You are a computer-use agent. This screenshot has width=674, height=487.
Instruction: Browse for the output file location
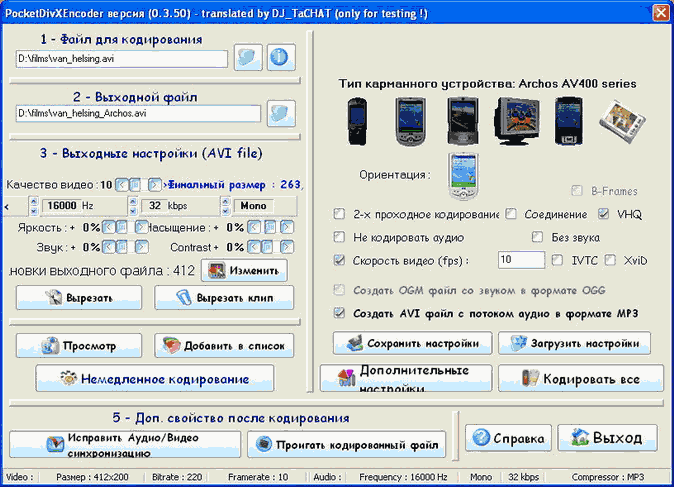281,113
